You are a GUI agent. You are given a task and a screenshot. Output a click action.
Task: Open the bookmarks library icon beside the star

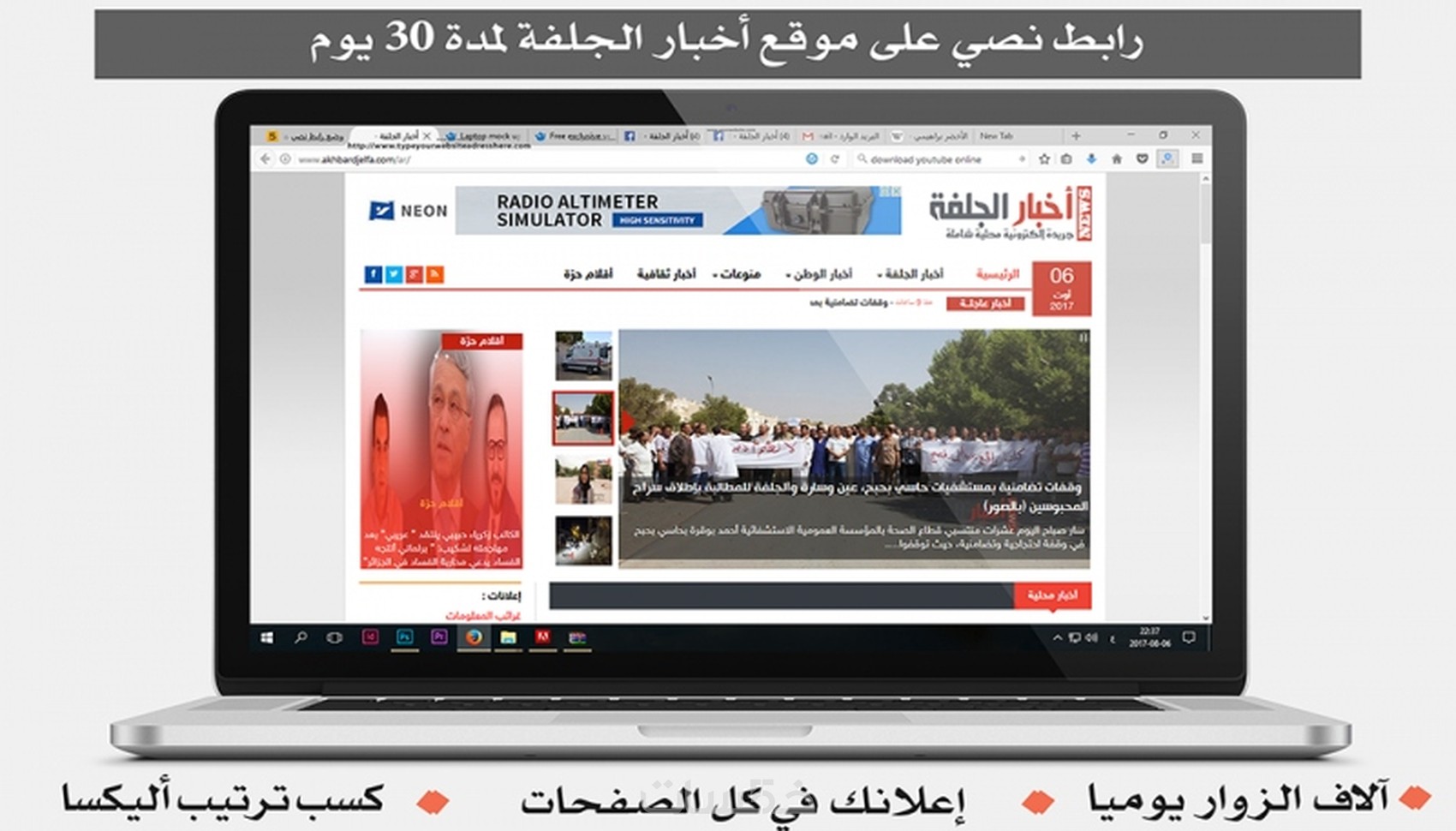pos(1066,159)
